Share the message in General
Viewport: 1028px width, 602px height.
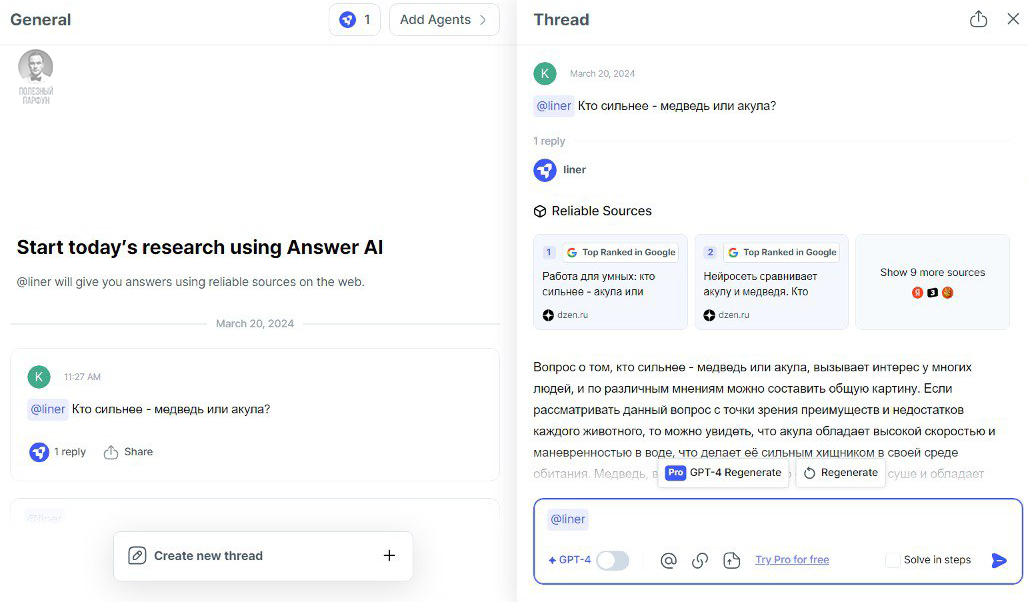pos(129,452)
